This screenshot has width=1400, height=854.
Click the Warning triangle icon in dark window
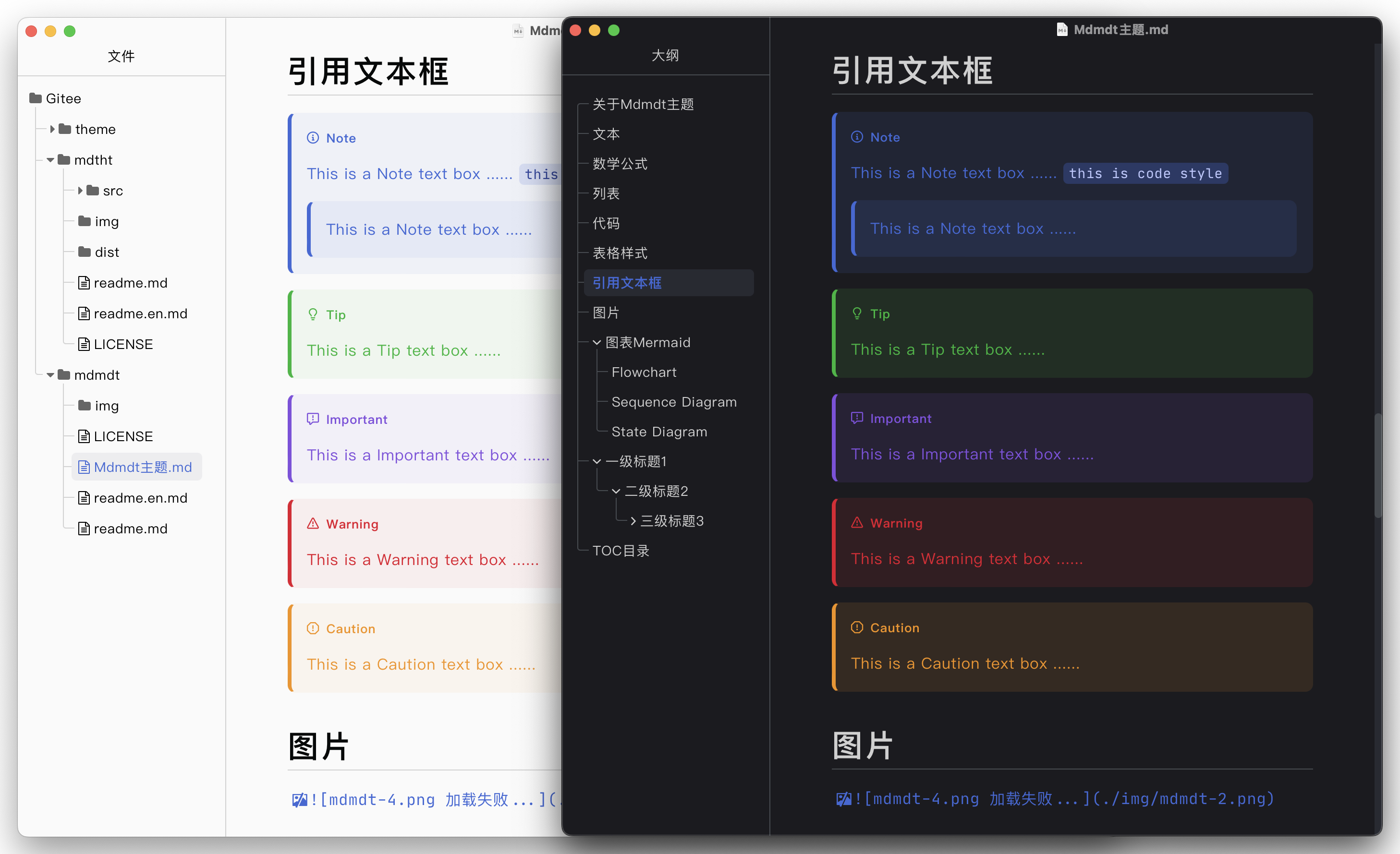click(857, 522)
